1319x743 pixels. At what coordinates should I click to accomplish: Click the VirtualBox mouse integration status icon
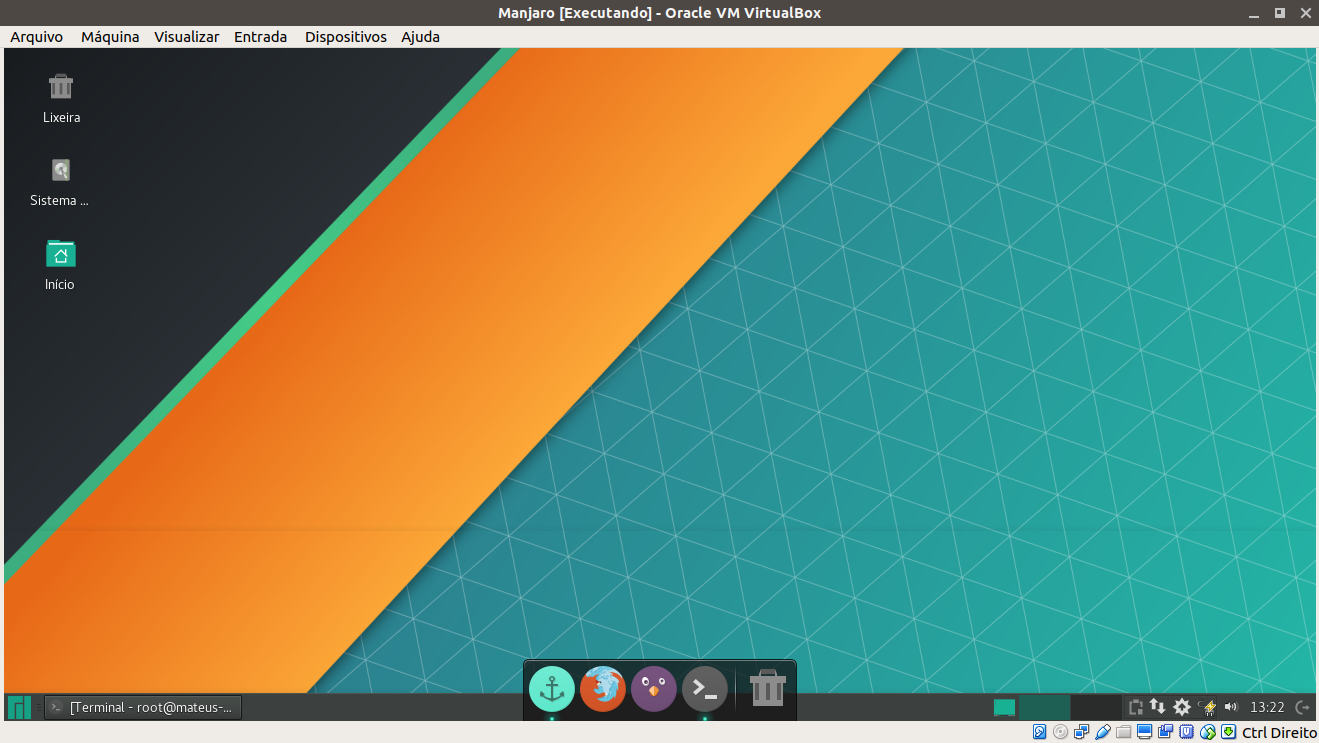[1207, 732]
